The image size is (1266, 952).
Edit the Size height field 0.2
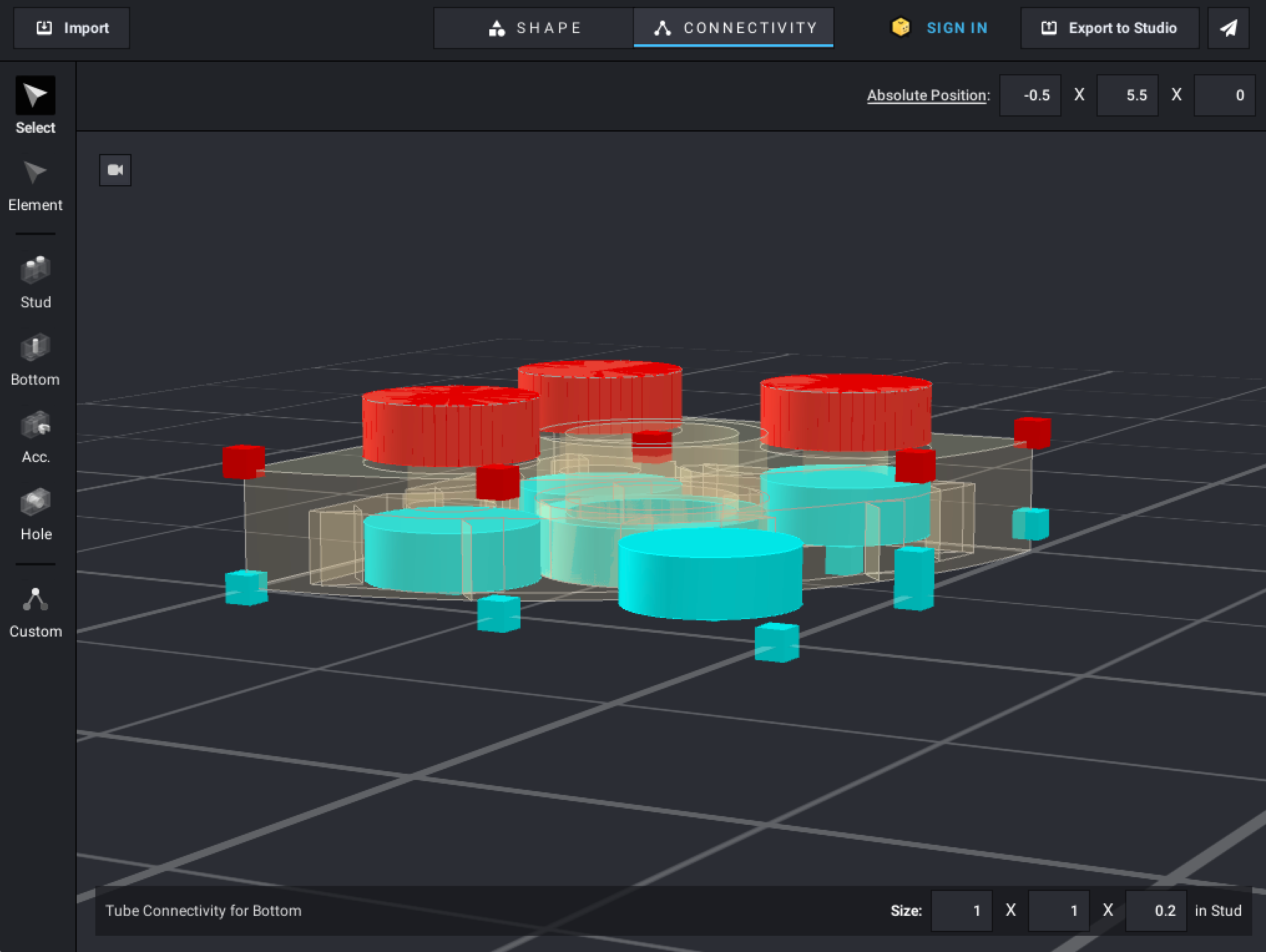click(1156, 911)
